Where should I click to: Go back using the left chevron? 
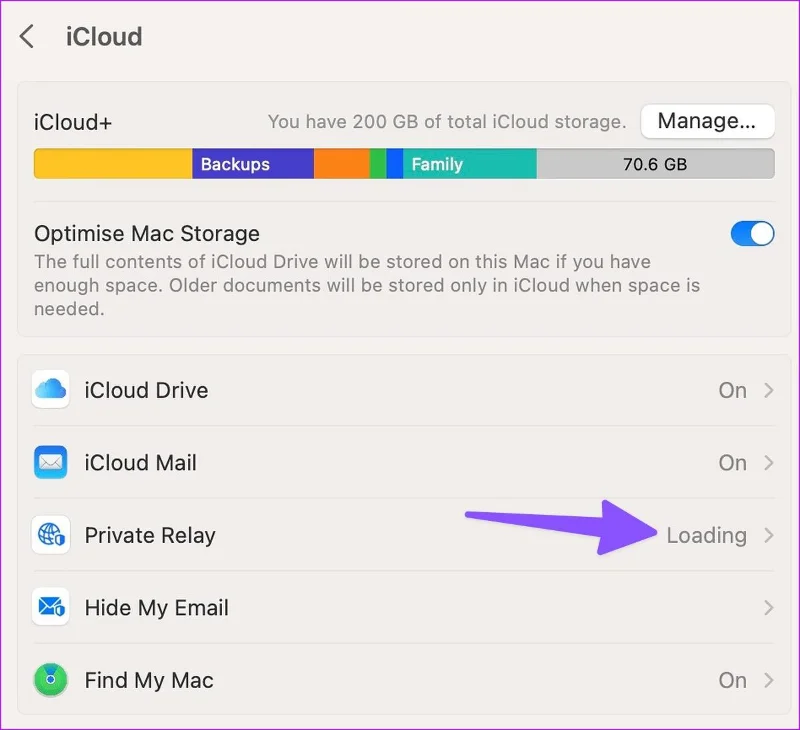pos(27,36)
